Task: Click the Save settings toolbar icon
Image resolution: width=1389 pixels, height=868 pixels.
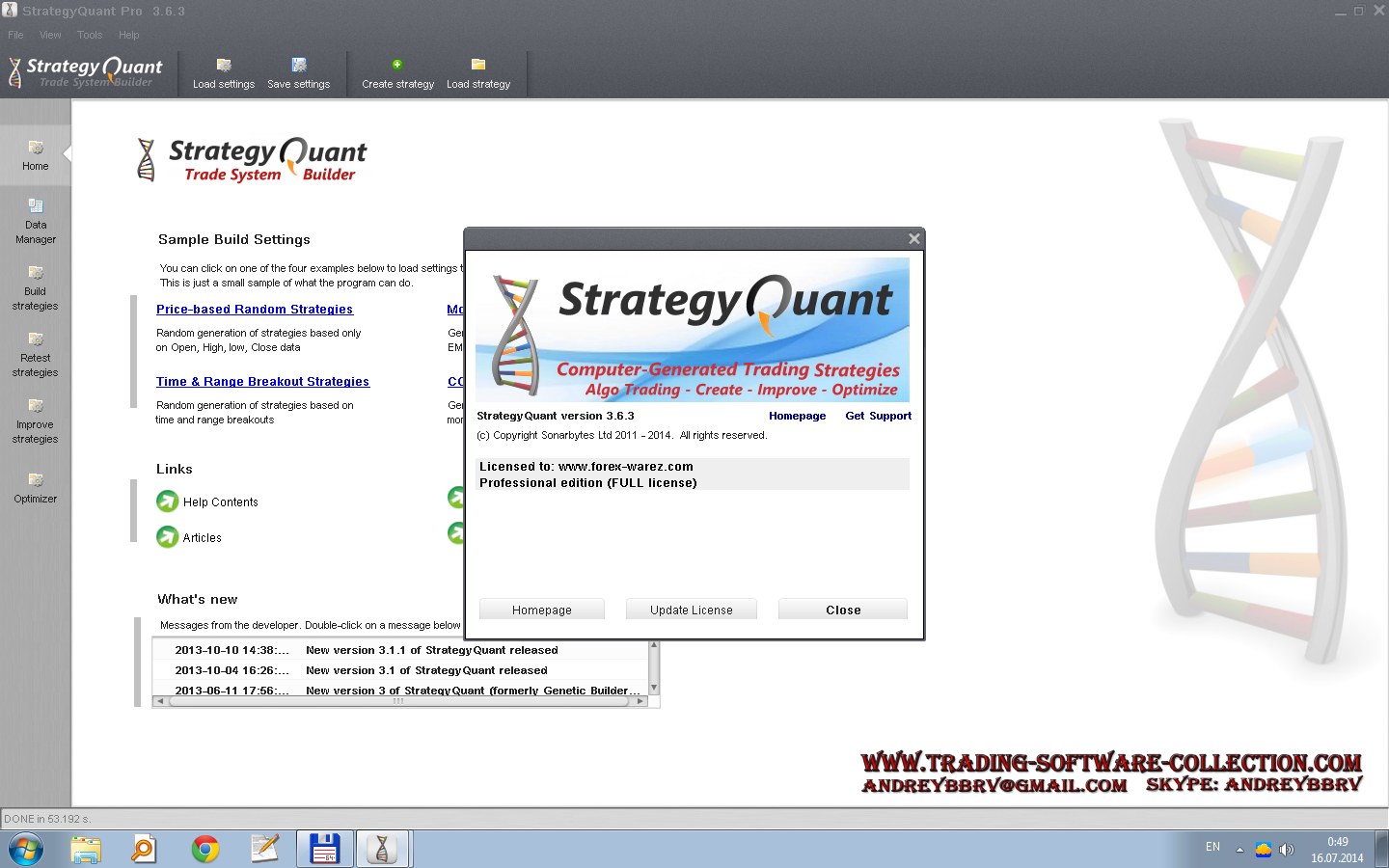Action: click(x=299, y=66)
